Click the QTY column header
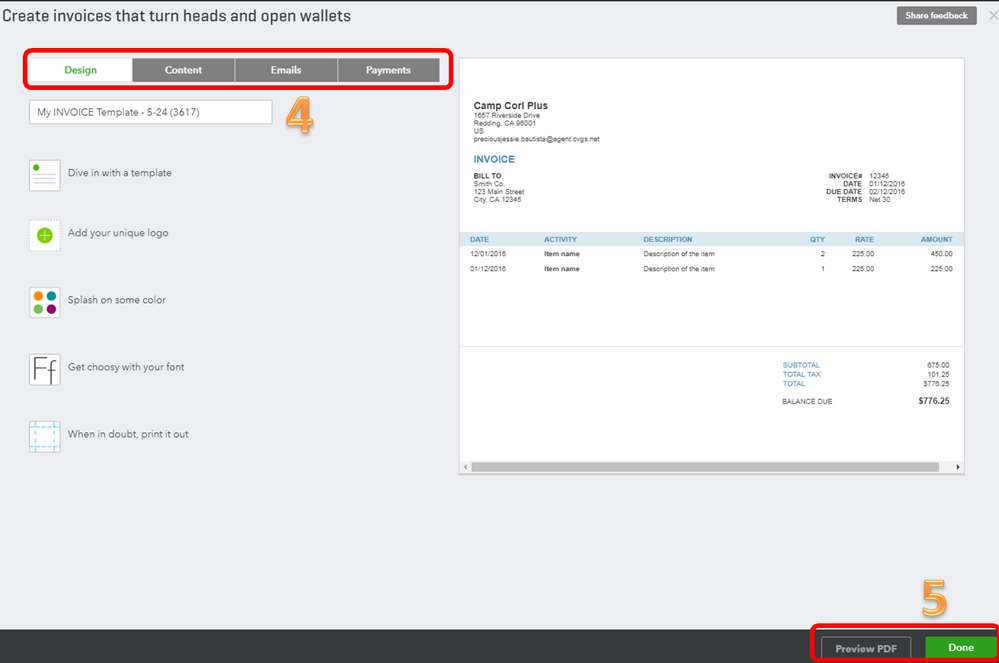This screenshot has width=999, height=663. (817, 239)
